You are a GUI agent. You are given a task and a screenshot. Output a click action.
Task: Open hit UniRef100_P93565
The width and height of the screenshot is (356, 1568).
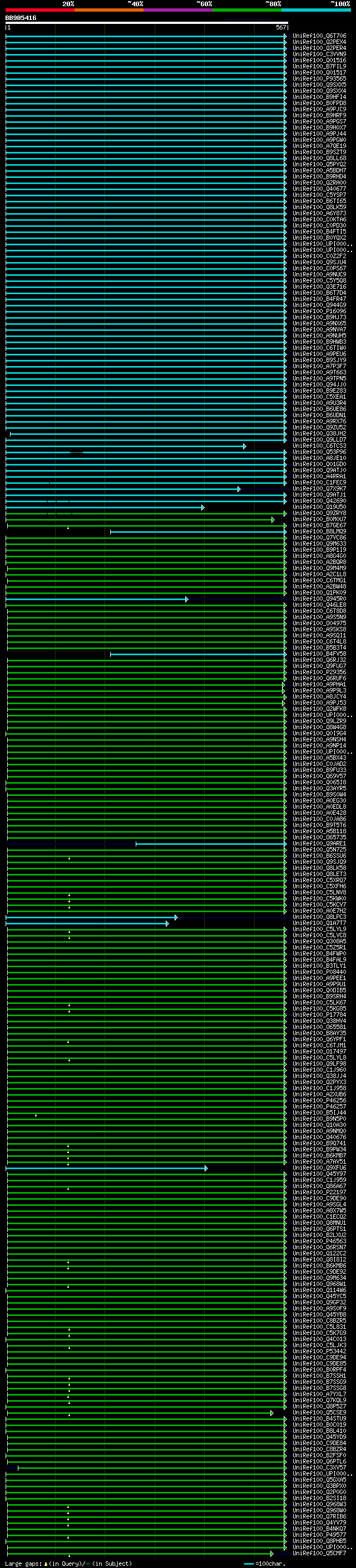click(x=319, y=79)
